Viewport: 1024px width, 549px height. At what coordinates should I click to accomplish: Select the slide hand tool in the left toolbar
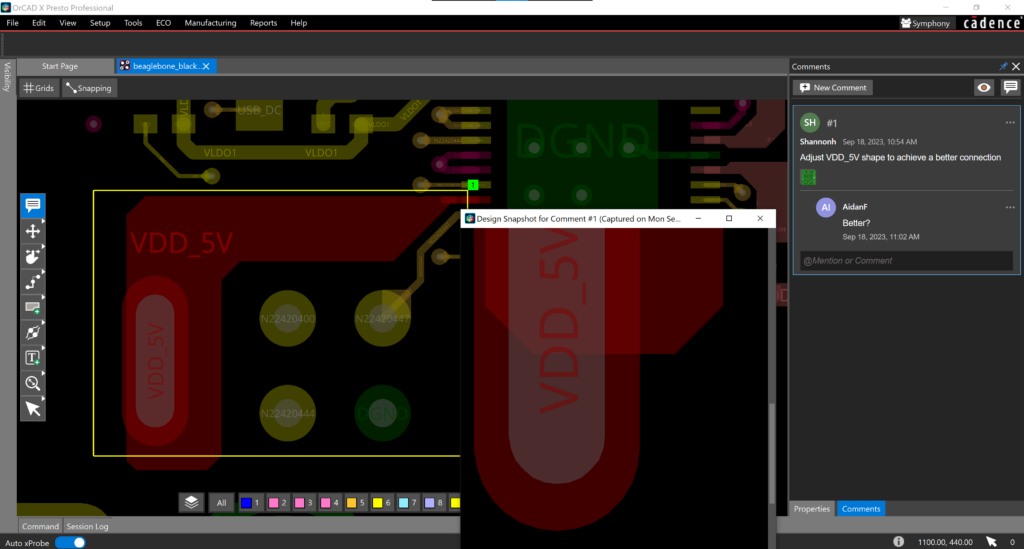(33, 257)
